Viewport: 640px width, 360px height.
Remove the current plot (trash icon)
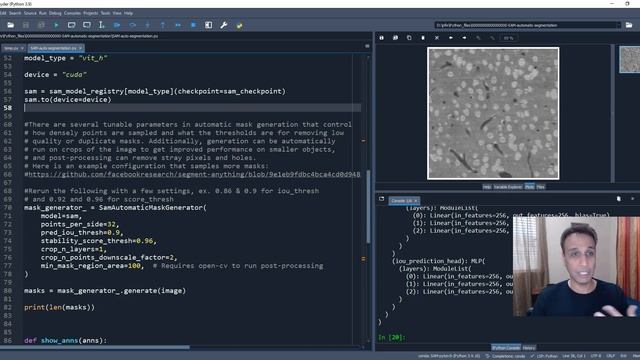[423, 38]
